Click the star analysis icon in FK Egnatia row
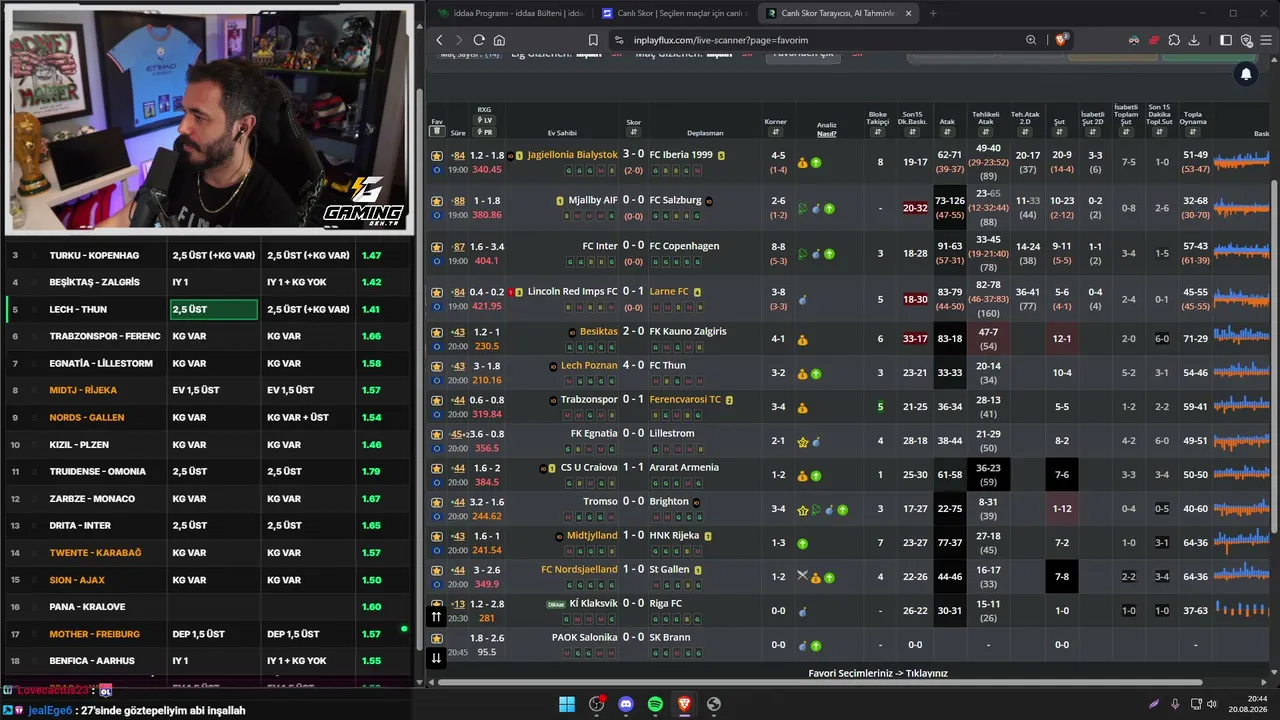Viewport: 1280px width, 720px height. tap(802, 442)
